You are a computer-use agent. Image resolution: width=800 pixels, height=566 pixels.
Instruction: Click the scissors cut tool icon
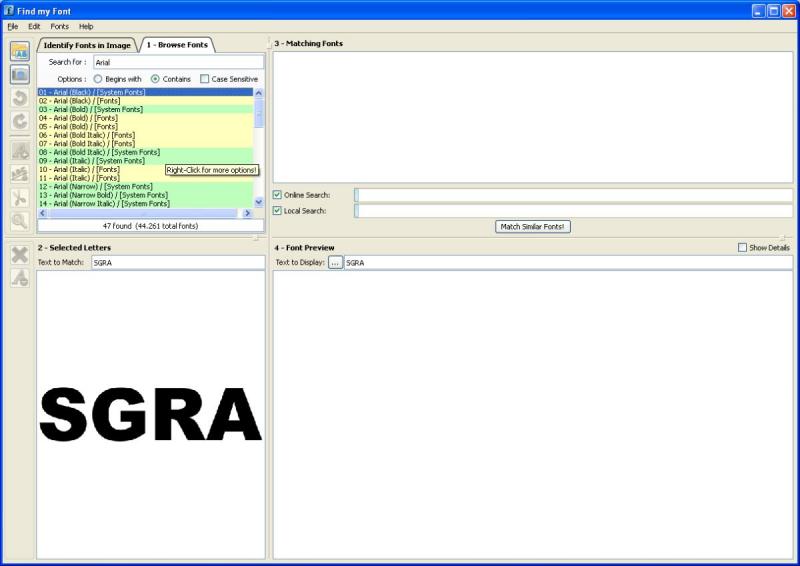point(20,198)
